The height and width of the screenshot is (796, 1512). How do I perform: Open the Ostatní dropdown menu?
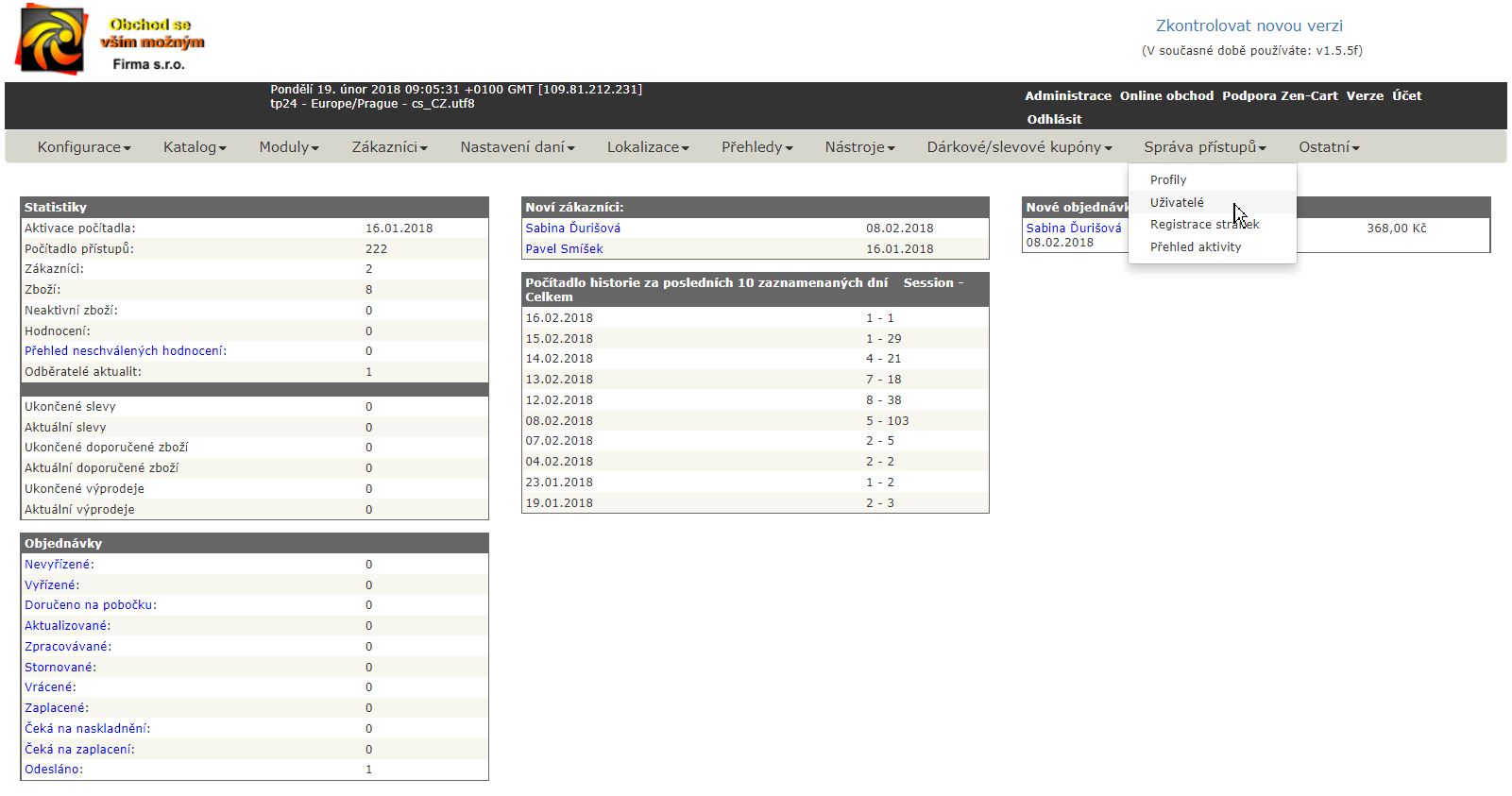[x=1328, y=147]
